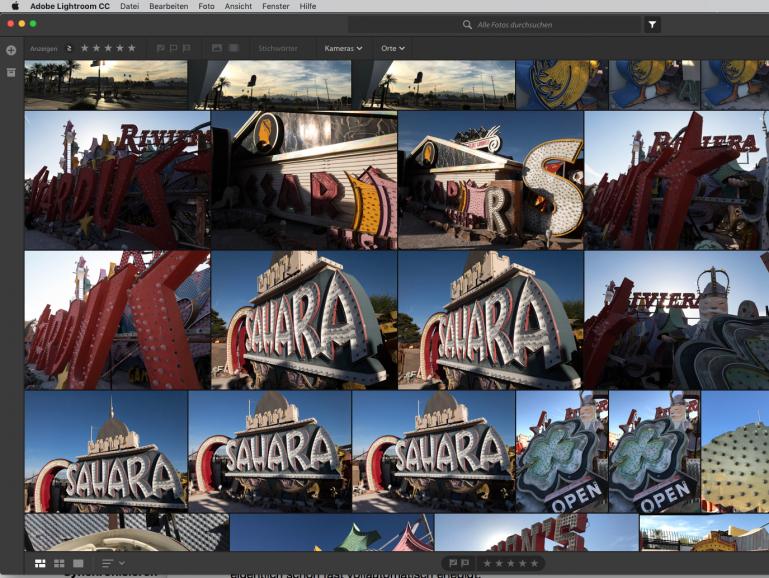Set two star rating in bottom bar
769x578 pixels.
pyautogui.click(x=499, y=563)
